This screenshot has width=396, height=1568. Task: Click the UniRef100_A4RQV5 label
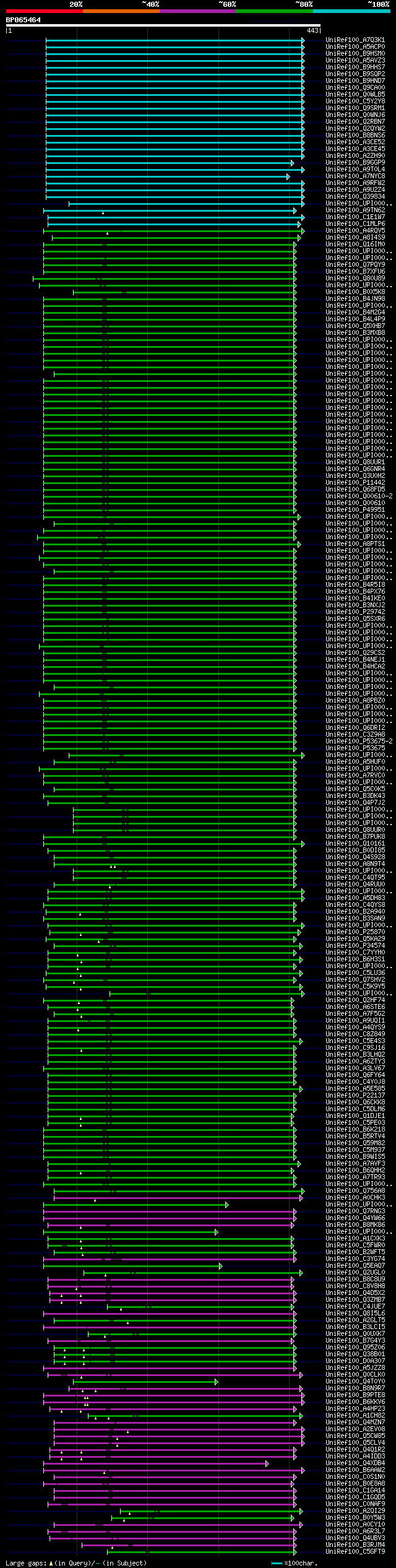[x=355, y=231]
